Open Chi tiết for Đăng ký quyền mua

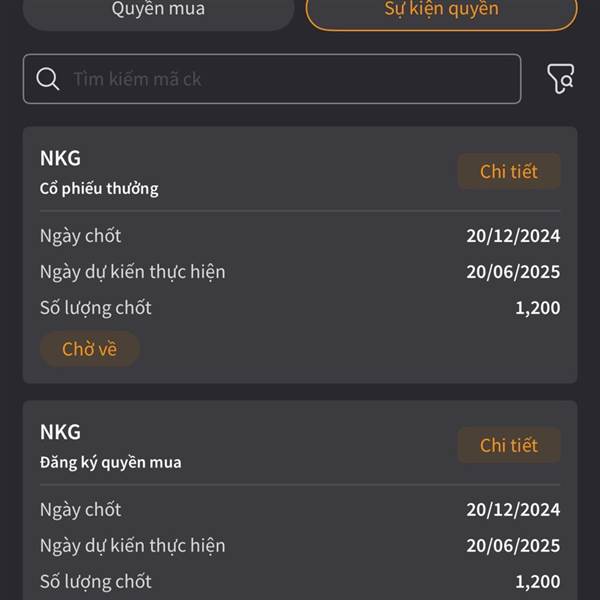509,445
